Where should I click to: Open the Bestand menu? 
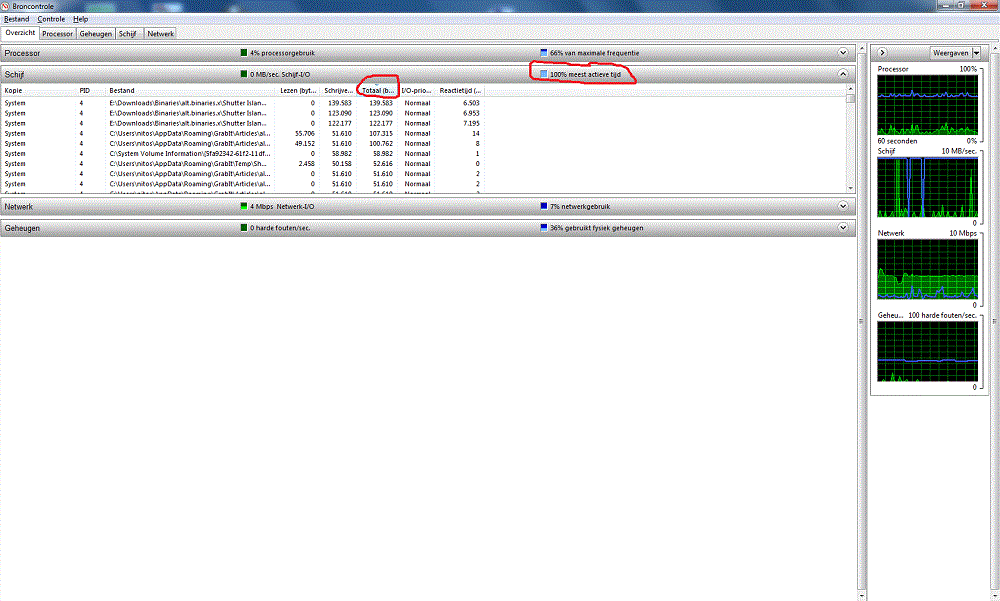17,19
